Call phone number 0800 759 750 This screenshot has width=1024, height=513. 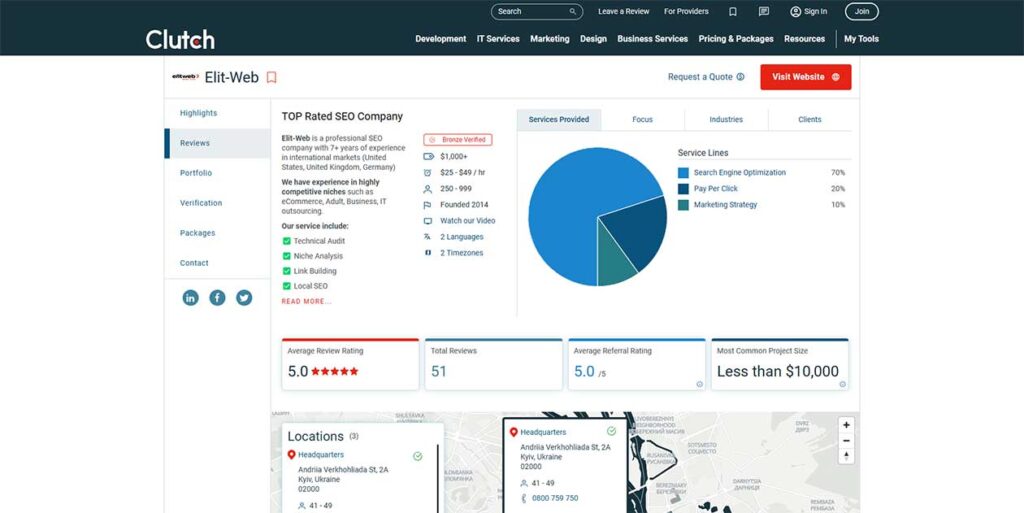tap(555, 499)
